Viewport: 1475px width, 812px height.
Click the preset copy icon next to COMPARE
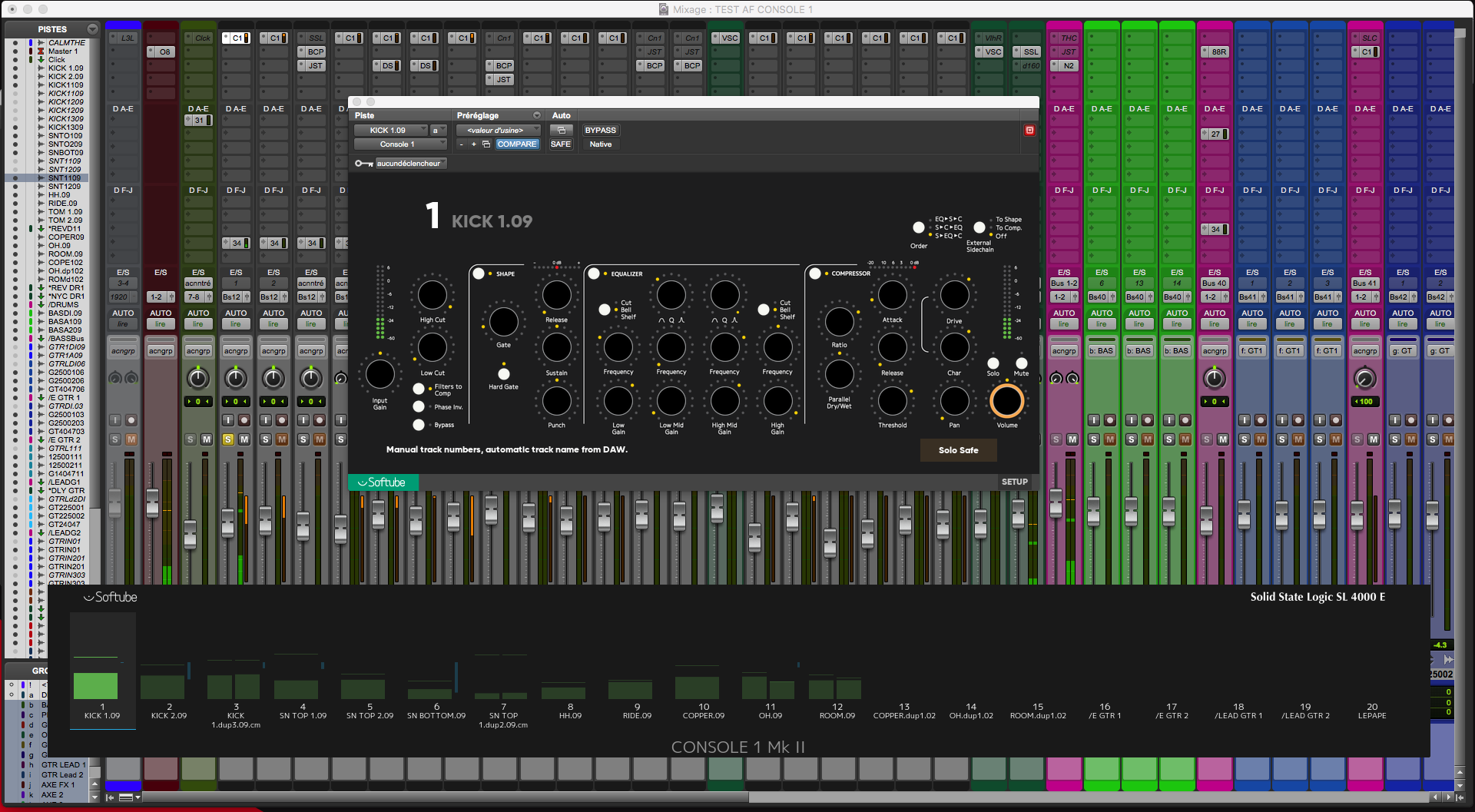(485, 144)
